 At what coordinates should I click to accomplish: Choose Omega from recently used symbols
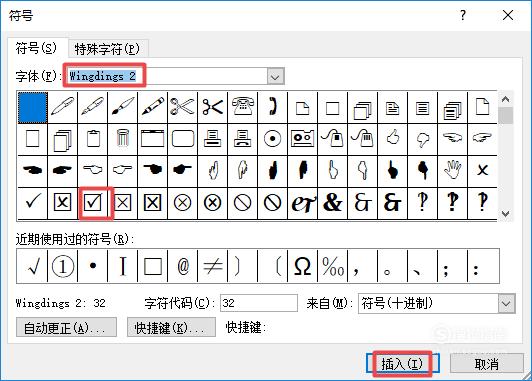[x=302, y=266]
